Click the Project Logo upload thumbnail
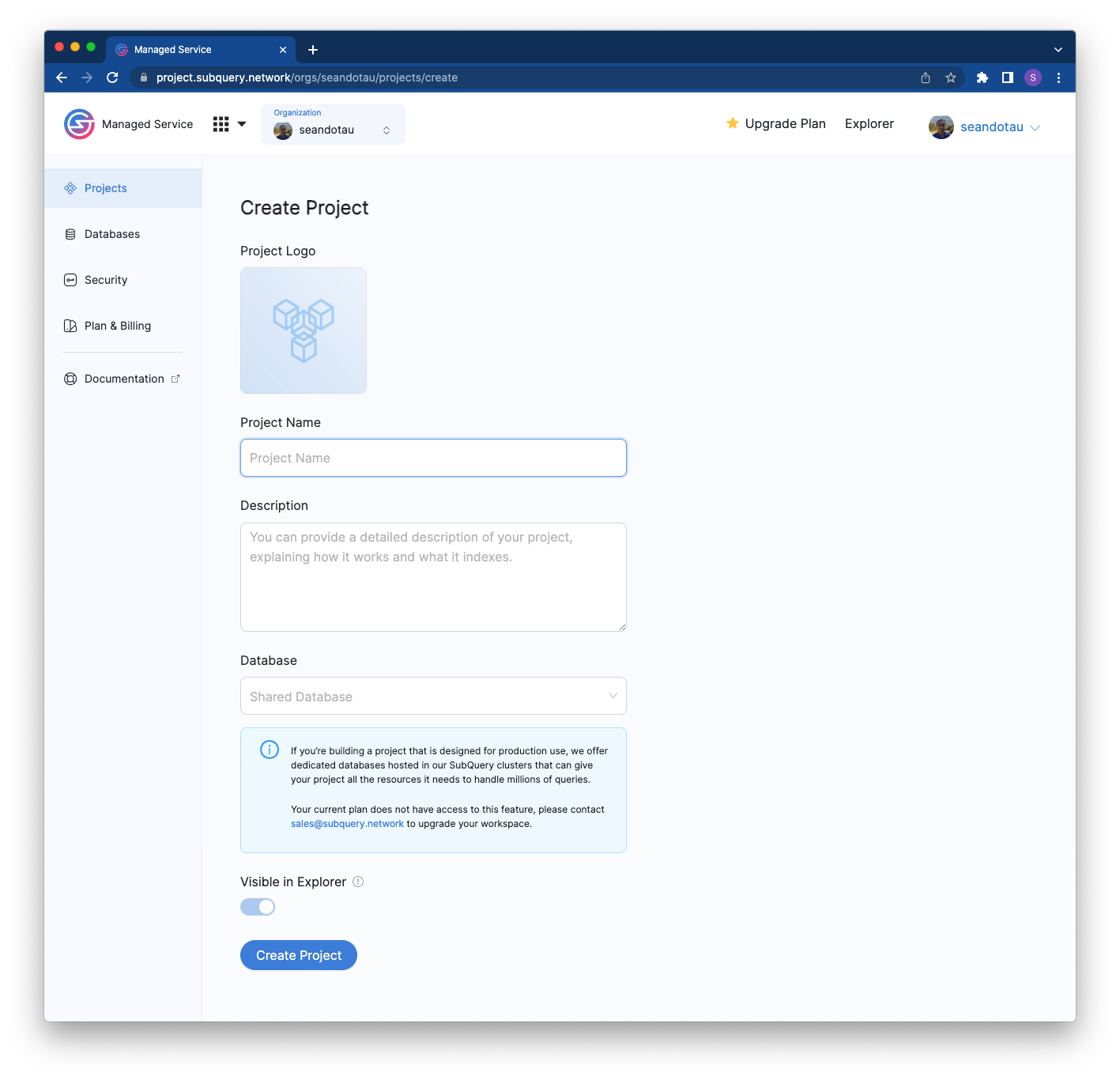Viewport: 1120px width, 1080px height. 304,330
